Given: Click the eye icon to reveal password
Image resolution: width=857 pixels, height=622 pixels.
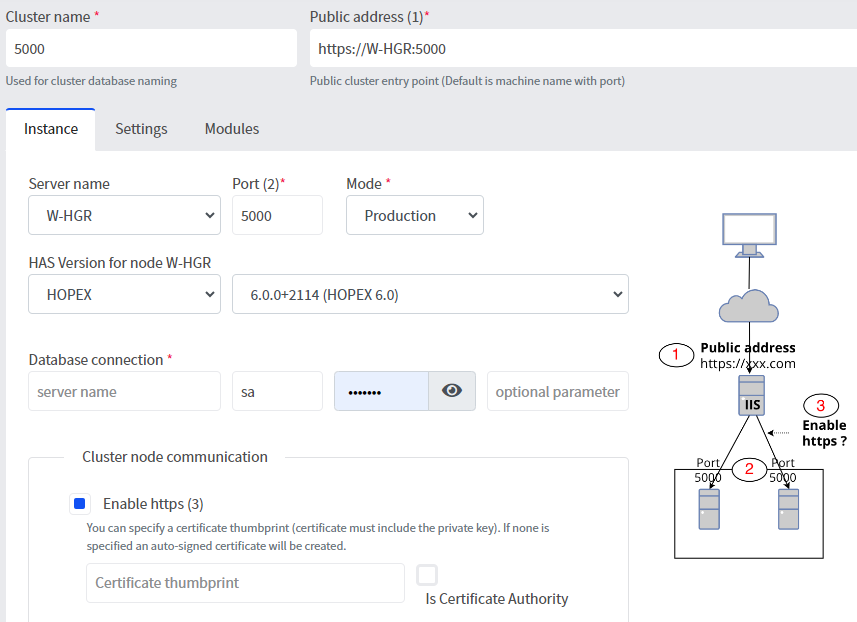Looking at the screenshot, I should [452, 391].
